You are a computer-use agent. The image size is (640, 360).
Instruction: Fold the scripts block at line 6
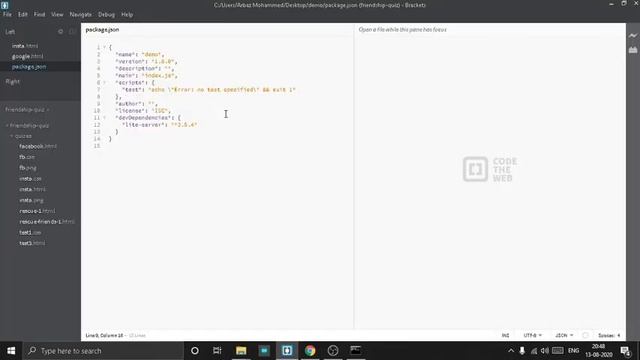[104, 82]
